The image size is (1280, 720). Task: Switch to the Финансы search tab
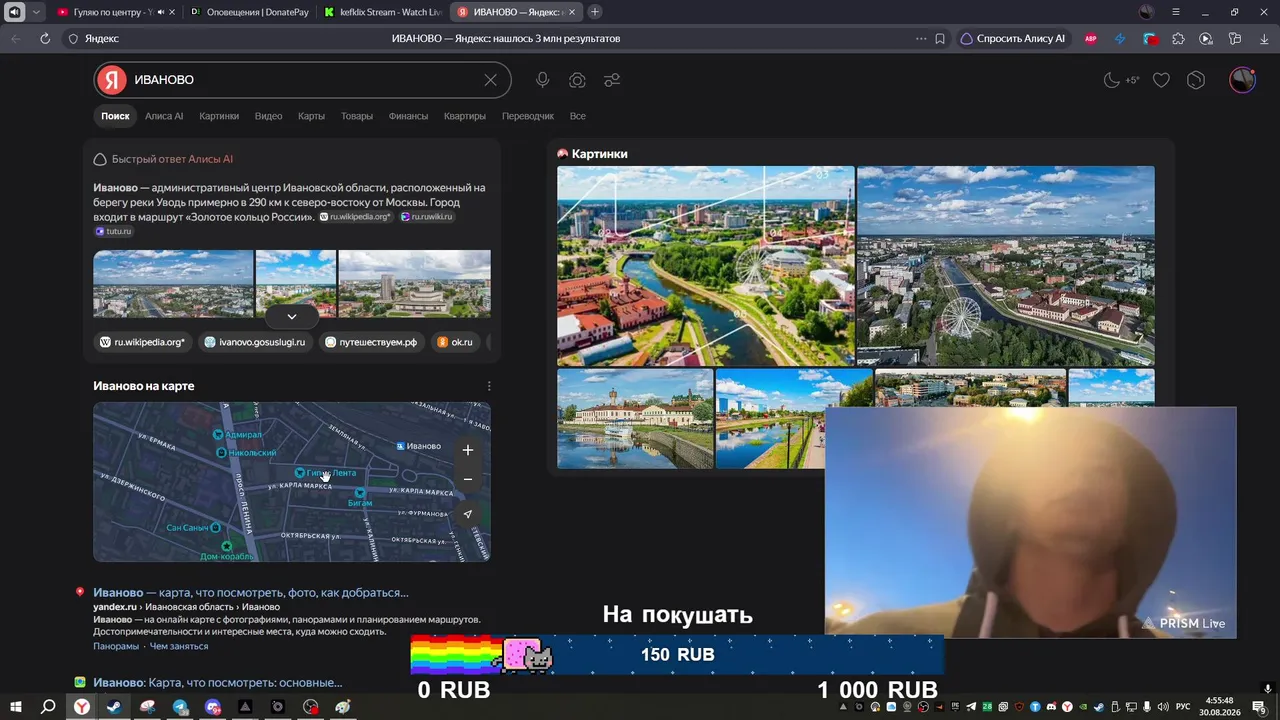408,116
